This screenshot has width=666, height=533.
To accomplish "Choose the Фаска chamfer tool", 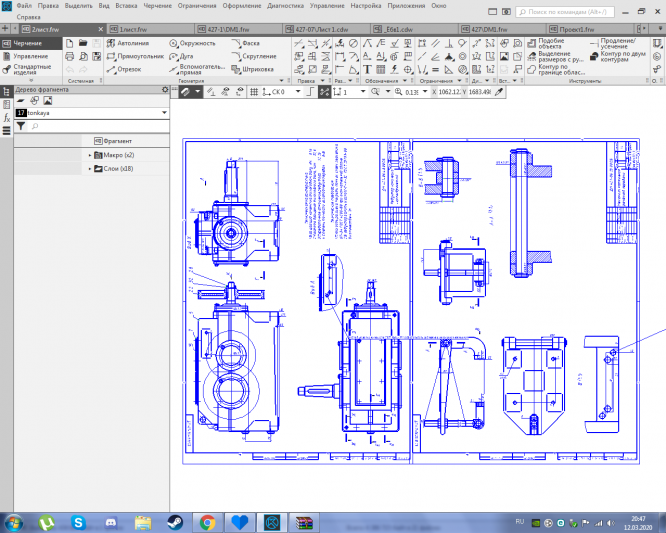I will 250,44.
